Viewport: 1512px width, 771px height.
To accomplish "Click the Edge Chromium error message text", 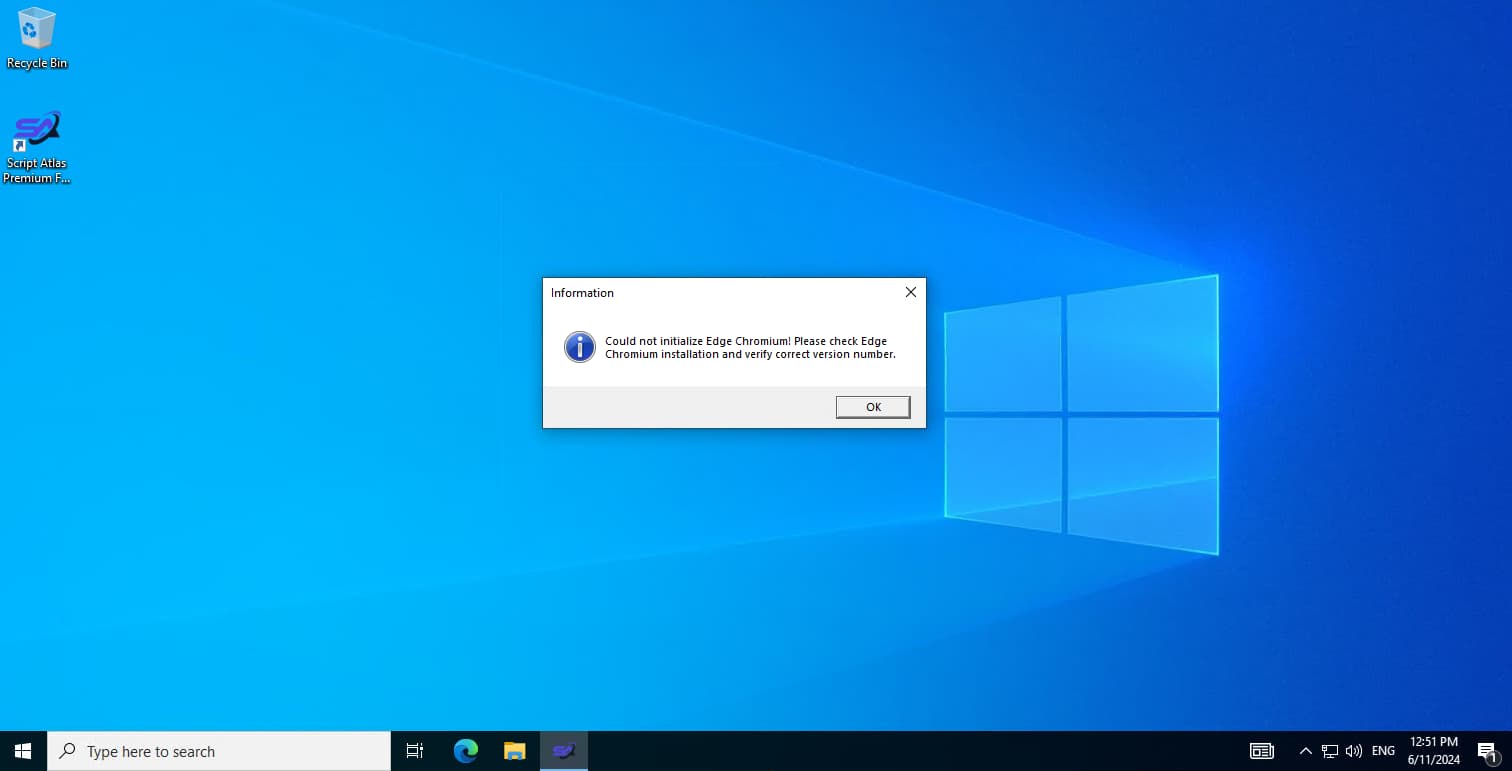I will point(750,347).
